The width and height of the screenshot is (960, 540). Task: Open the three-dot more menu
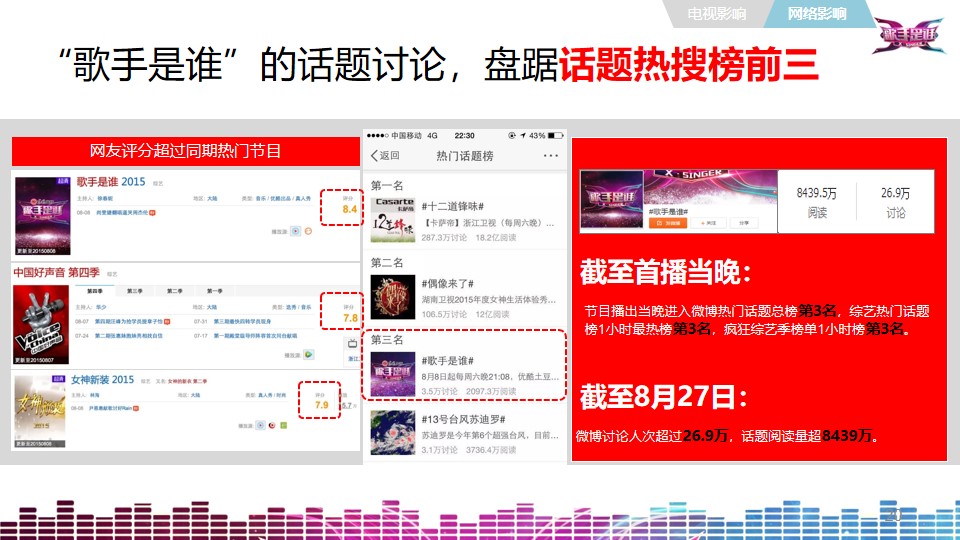pyautogui.click(x=550, y=156)
